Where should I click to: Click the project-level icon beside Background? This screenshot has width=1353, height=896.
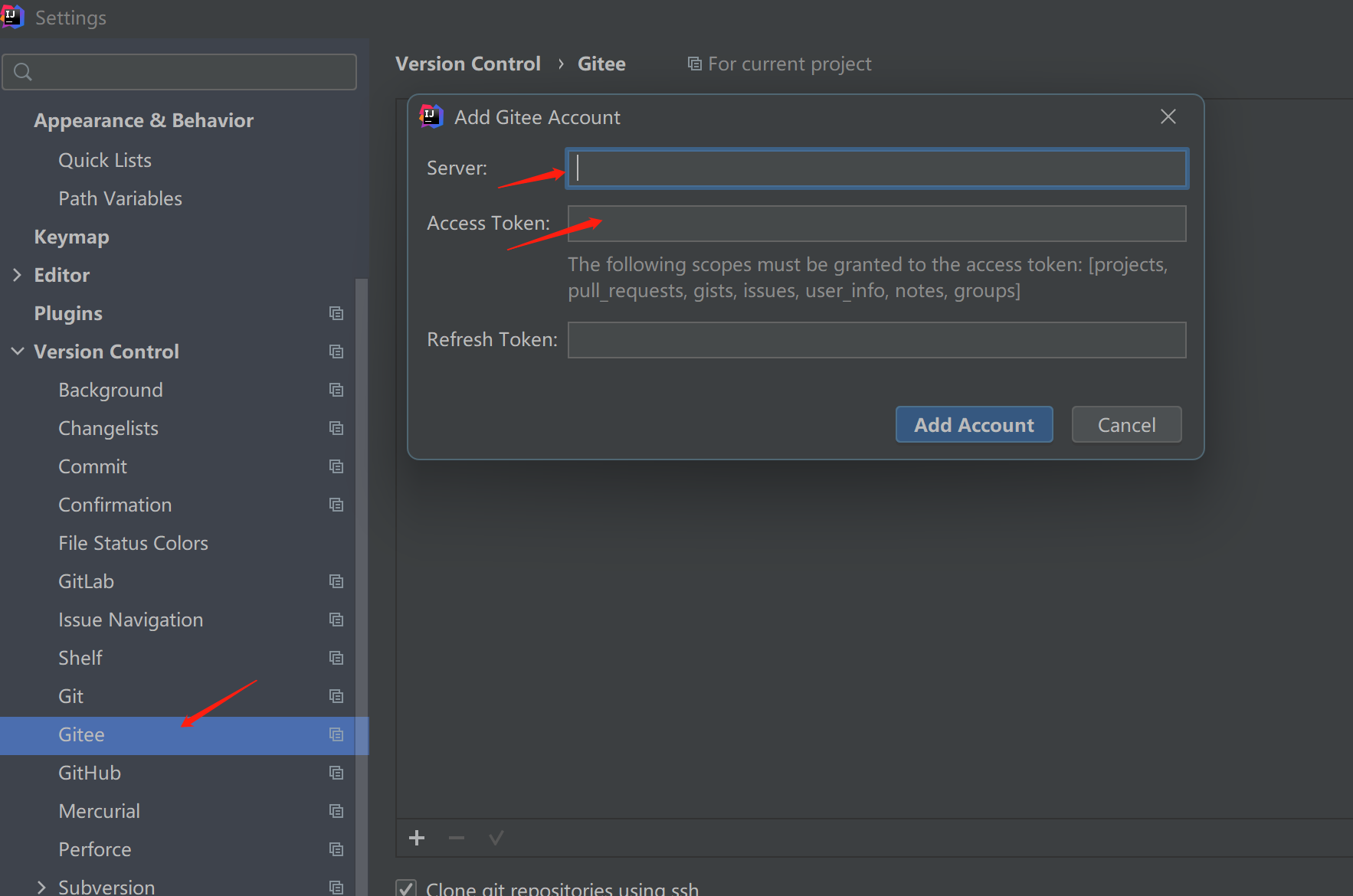(x=336, y=390)
